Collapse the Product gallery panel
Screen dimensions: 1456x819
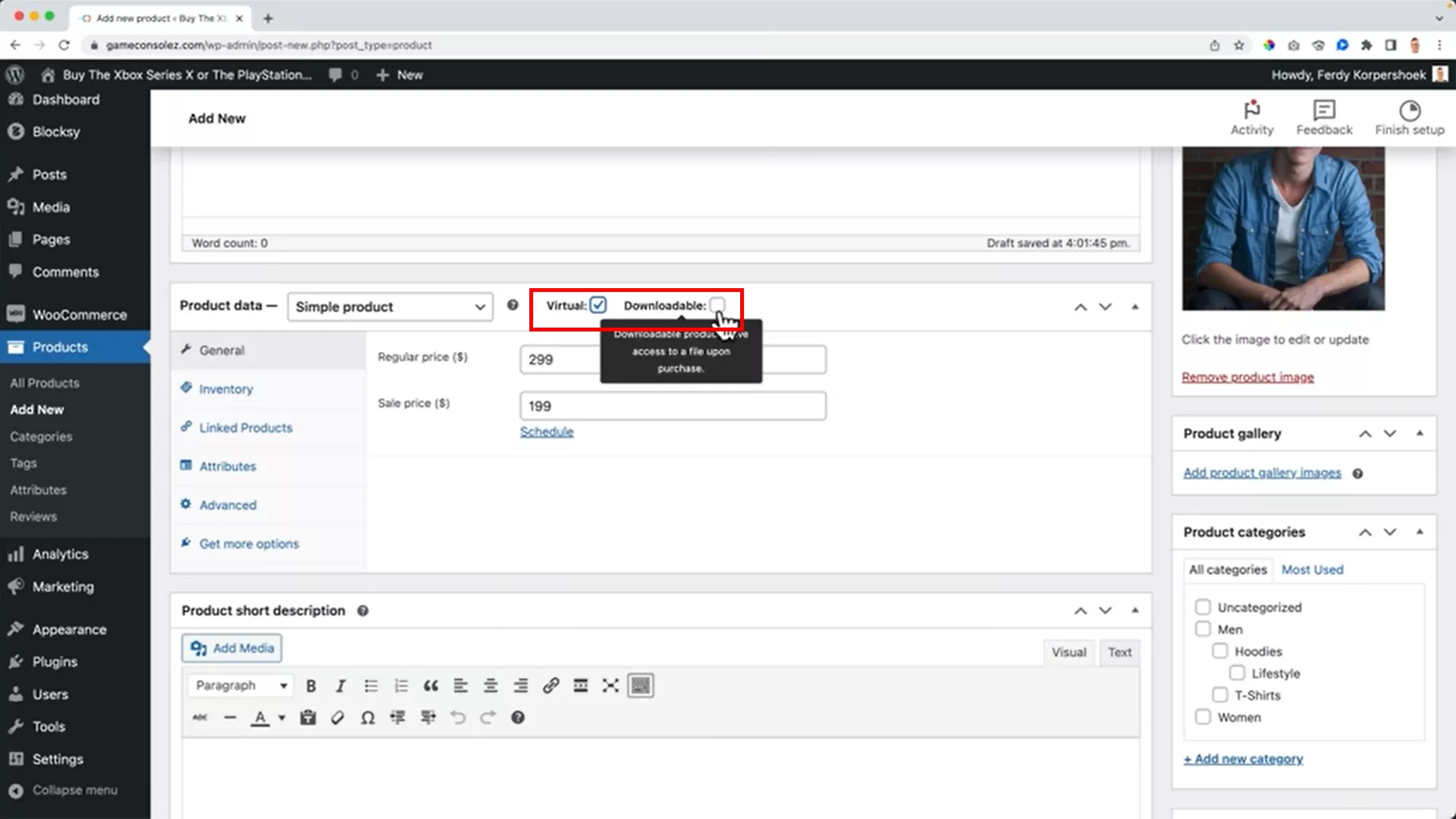pyautogui.click(x=1420, y=433)
